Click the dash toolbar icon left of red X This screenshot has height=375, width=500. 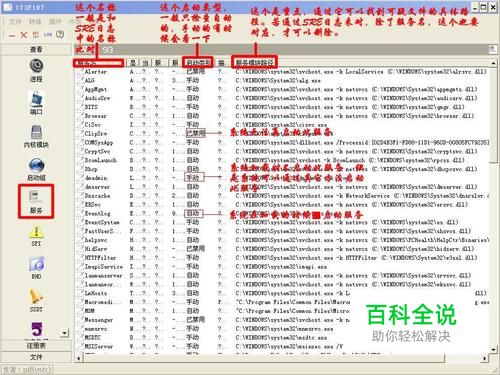[x=12, y=35]
